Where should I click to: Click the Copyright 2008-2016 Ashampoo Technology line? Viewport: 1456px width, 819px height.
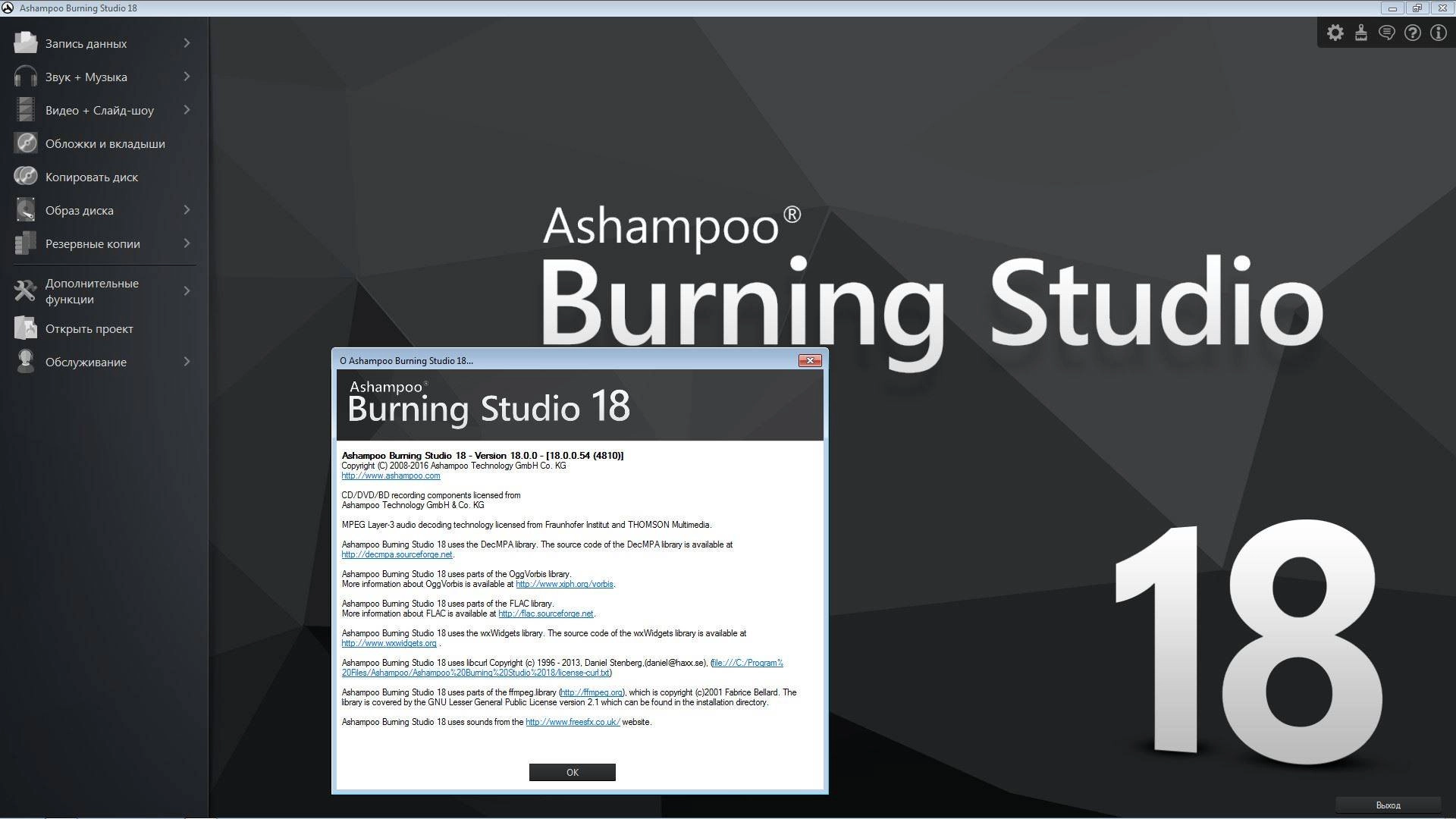[453, 466]
